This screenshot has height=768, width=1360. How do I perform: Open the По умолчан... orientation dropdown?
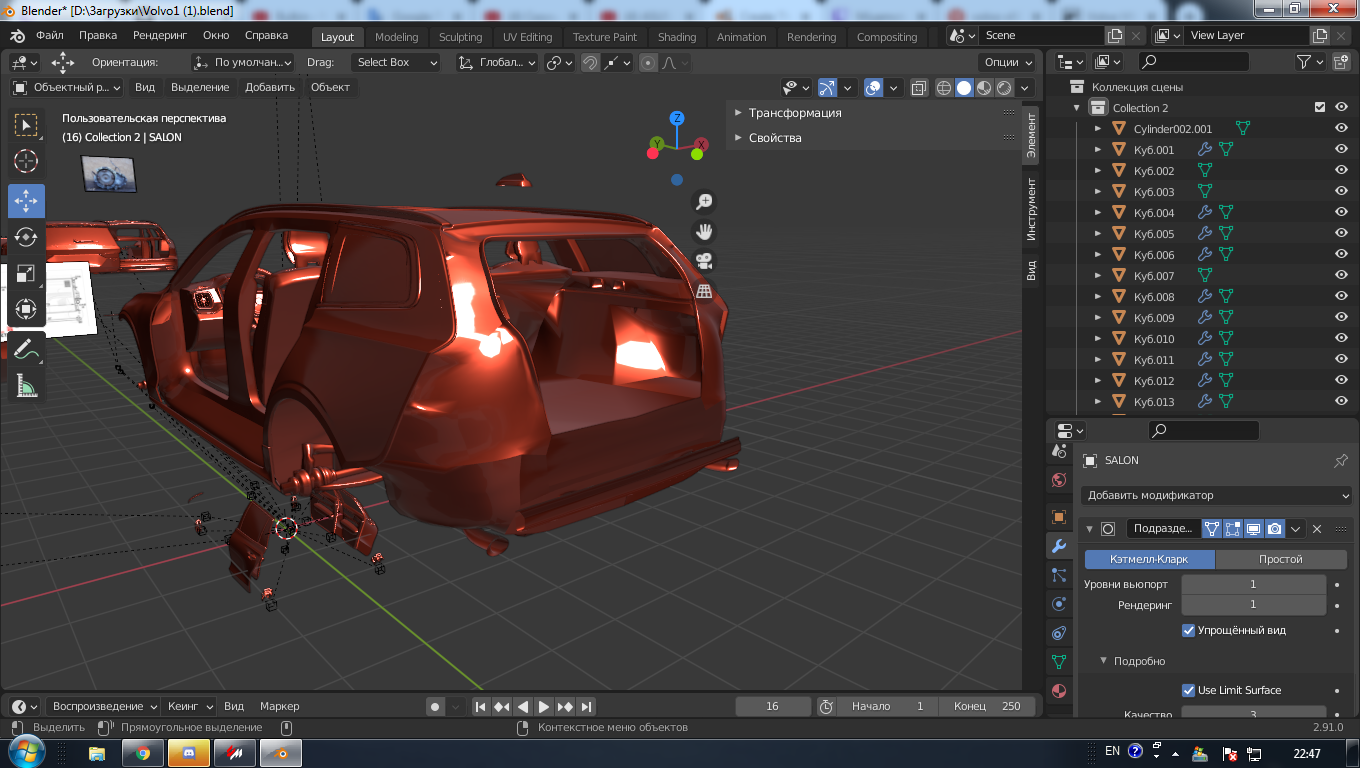(x=243, y=63)
